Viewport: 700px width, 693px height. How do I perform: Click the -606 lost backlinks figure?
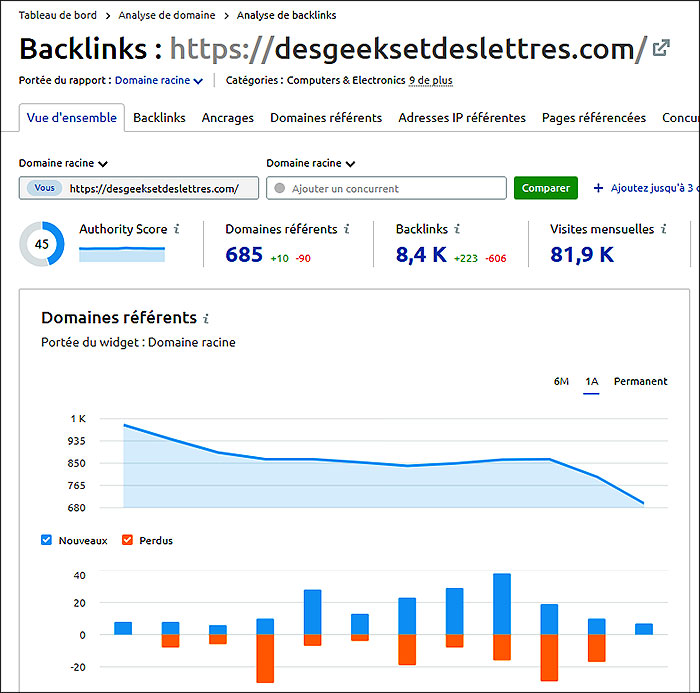click(496, 258)
